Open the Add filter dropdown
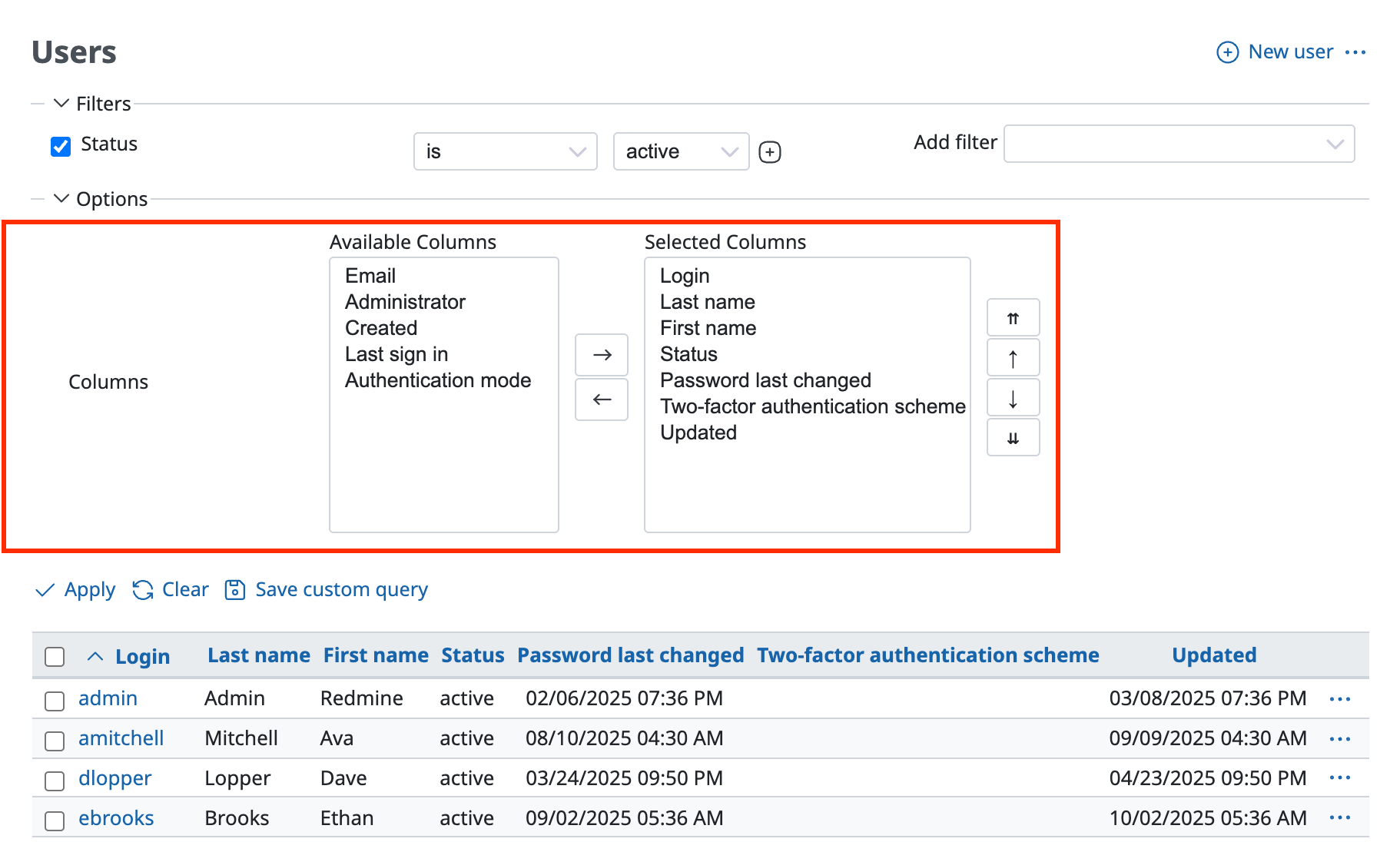 1179,144
